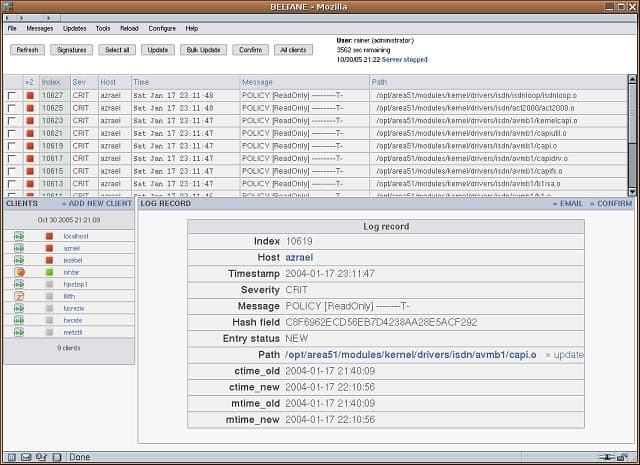Image resolution: width=640 pixels, height=465 pixels.
Task: Open the Configure menu
Action: point(162,29)
